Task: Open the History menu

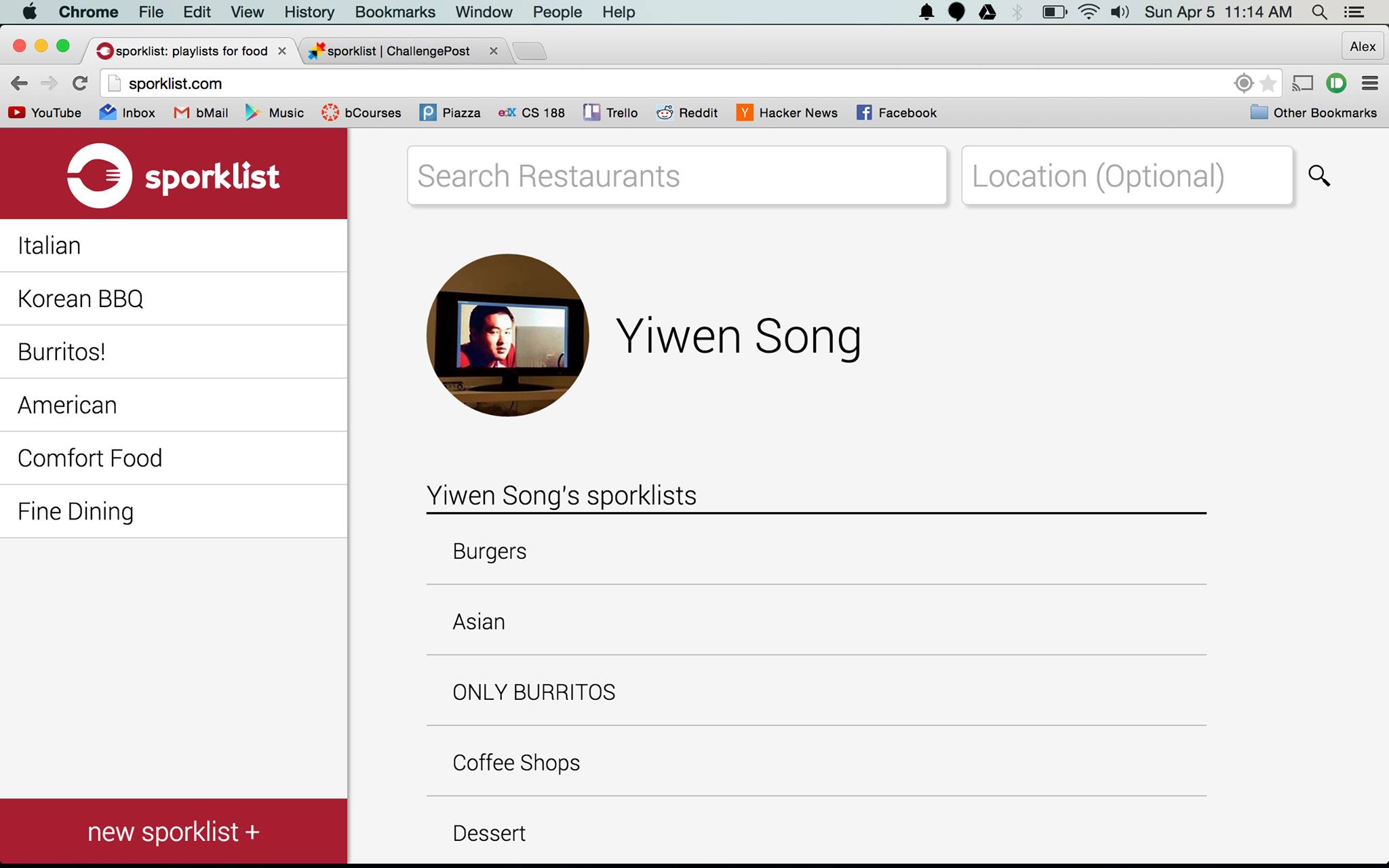Action: tap(309, 12)
